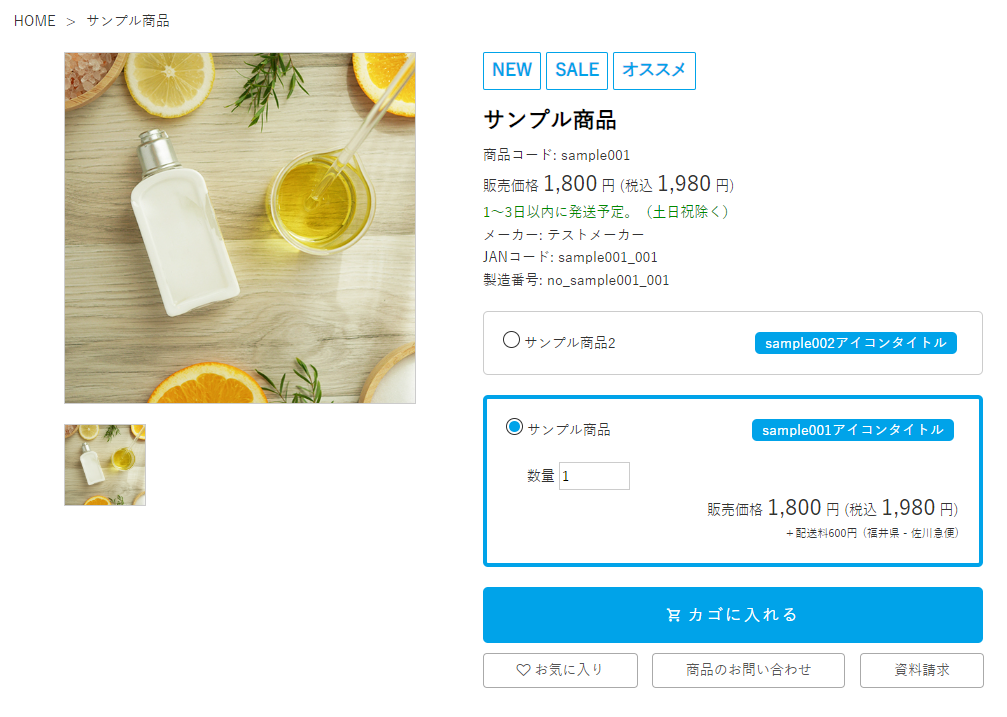Click the sample001アイコンタイトル label
Image resolution: width=1007 pixels, height=717 pixels.
point(852,430)
